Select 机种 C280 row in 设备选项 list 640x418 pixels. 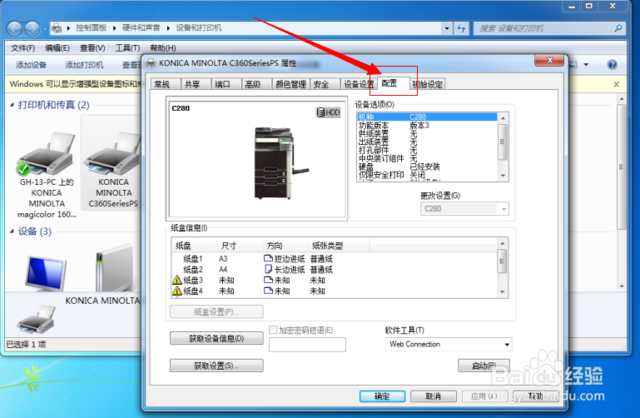tap(427, 117)
